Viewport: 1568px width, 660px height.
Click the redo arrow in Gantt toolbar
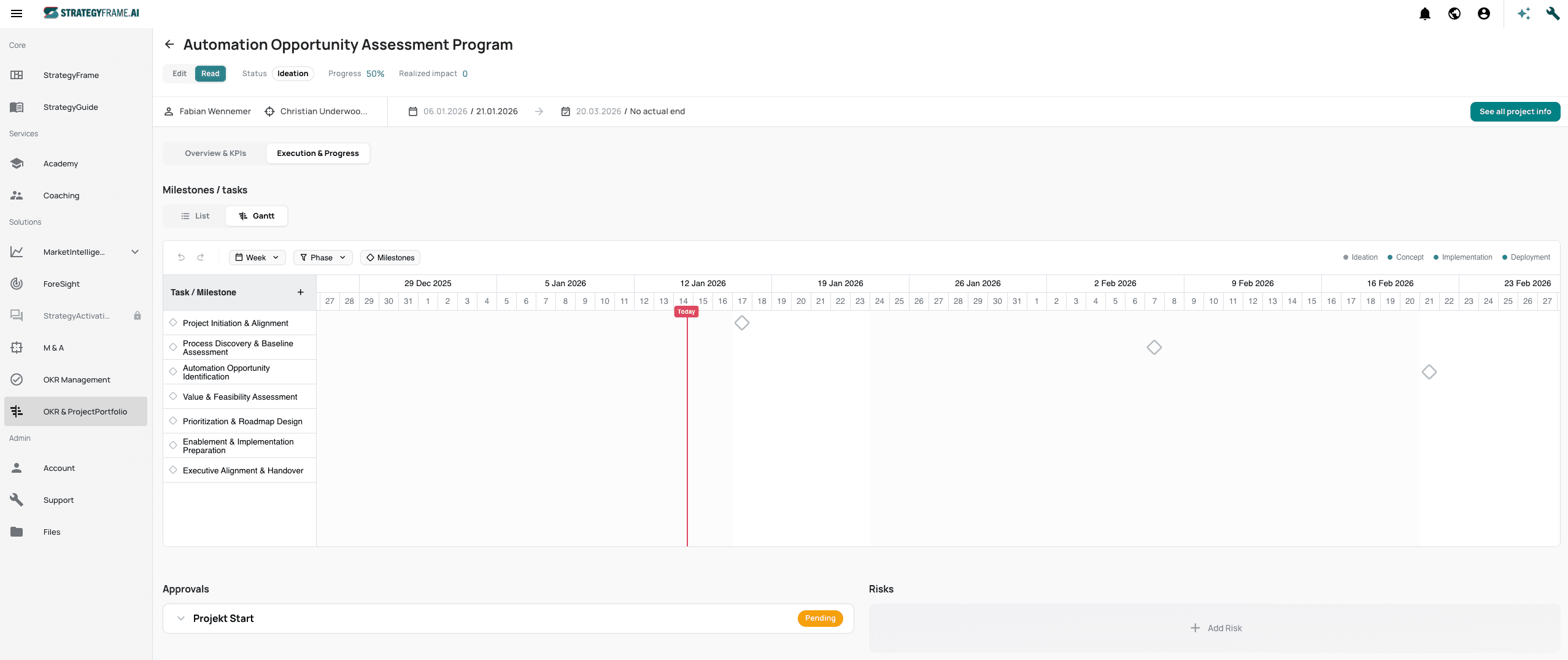[201, 257]
